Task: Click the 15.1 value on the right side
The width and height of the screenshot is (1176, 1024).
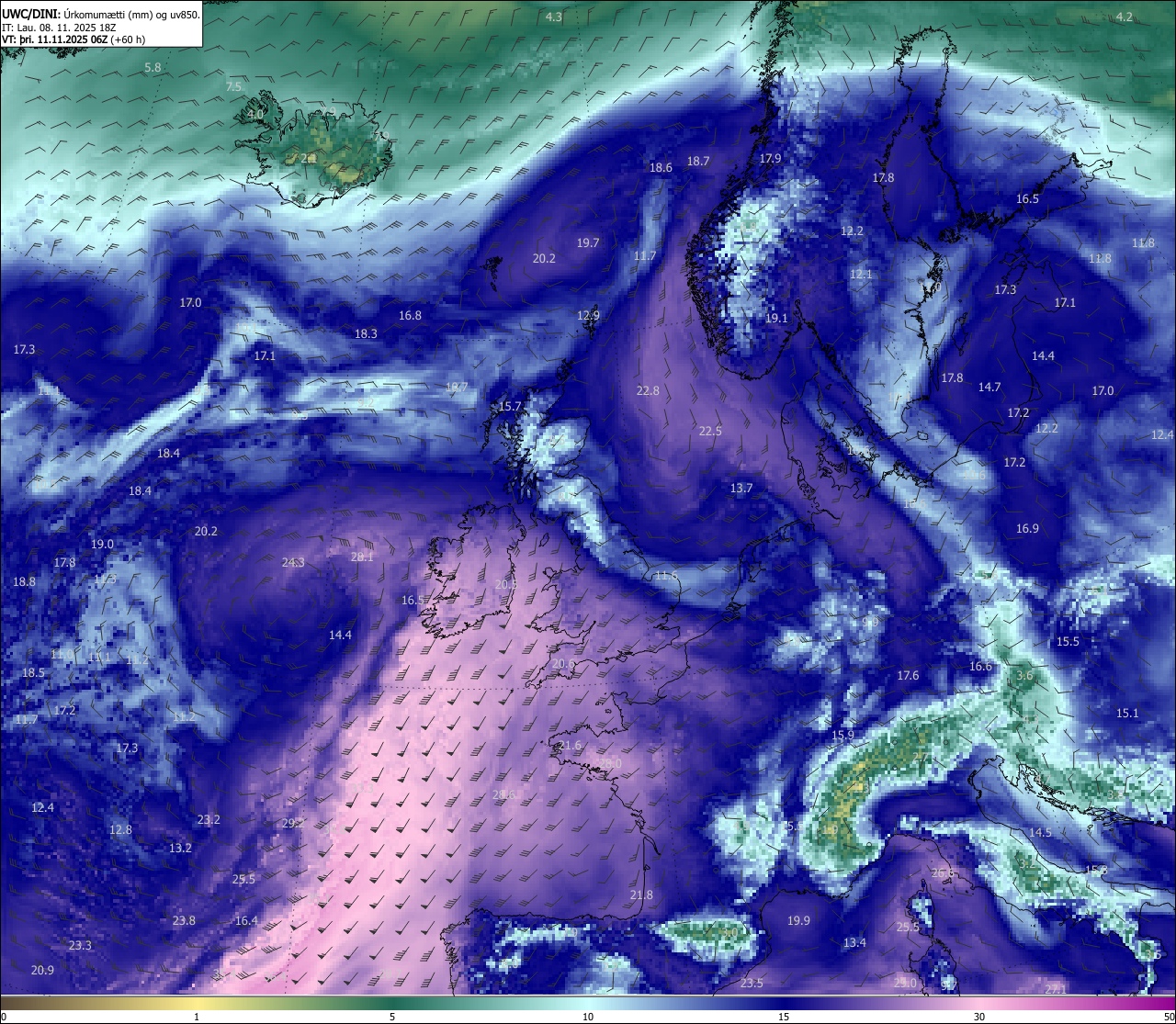Action: pyautogui.click(x=1127, y=714)
